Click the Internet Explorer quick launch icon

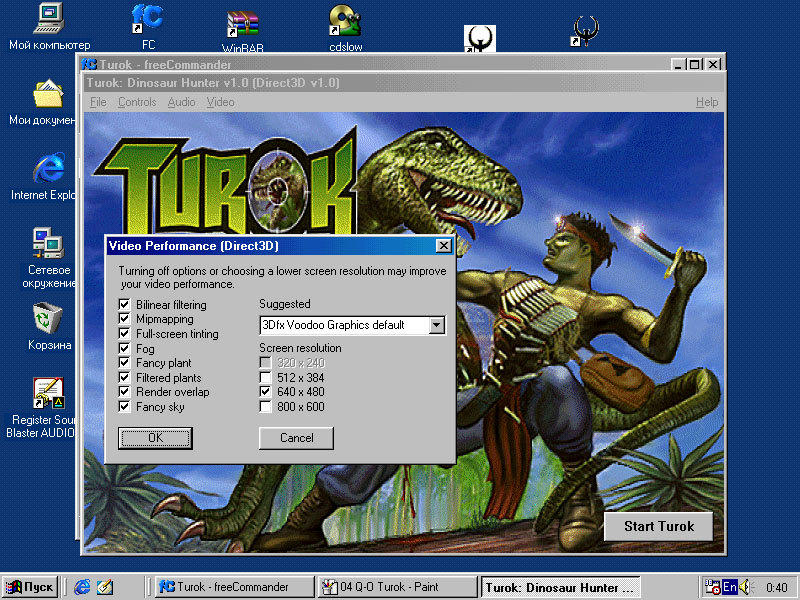click(83, 587)
